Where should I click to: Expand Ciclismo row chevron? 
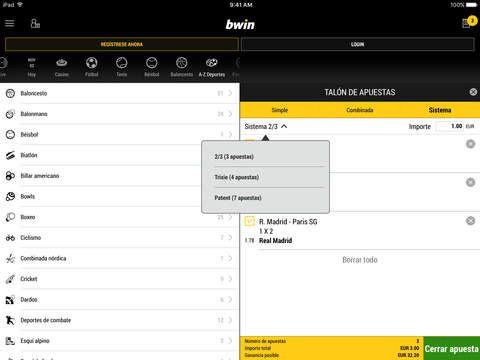[230, 238]
